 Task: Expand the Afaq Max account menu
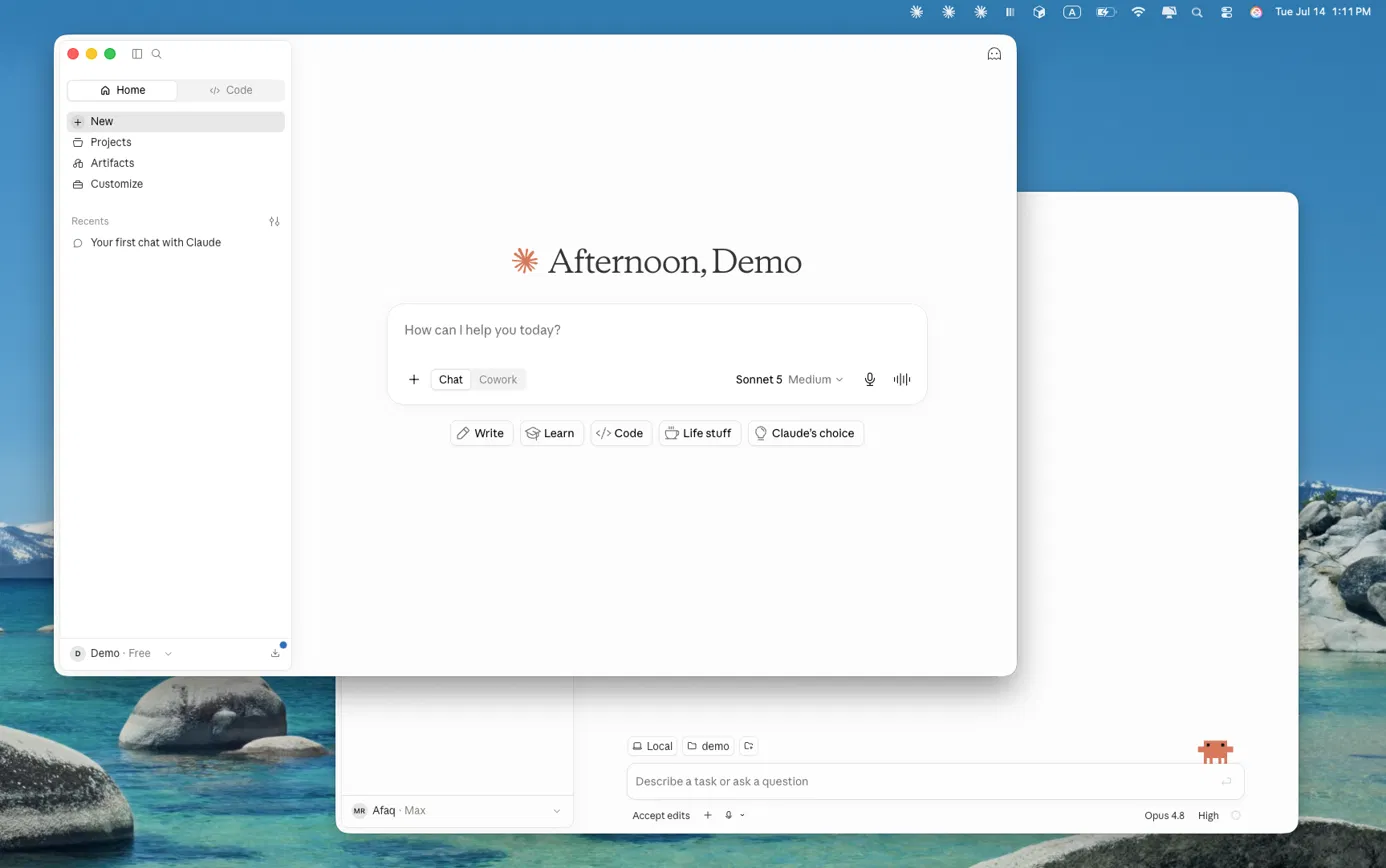pyautogui.click(x=457, y=810)
